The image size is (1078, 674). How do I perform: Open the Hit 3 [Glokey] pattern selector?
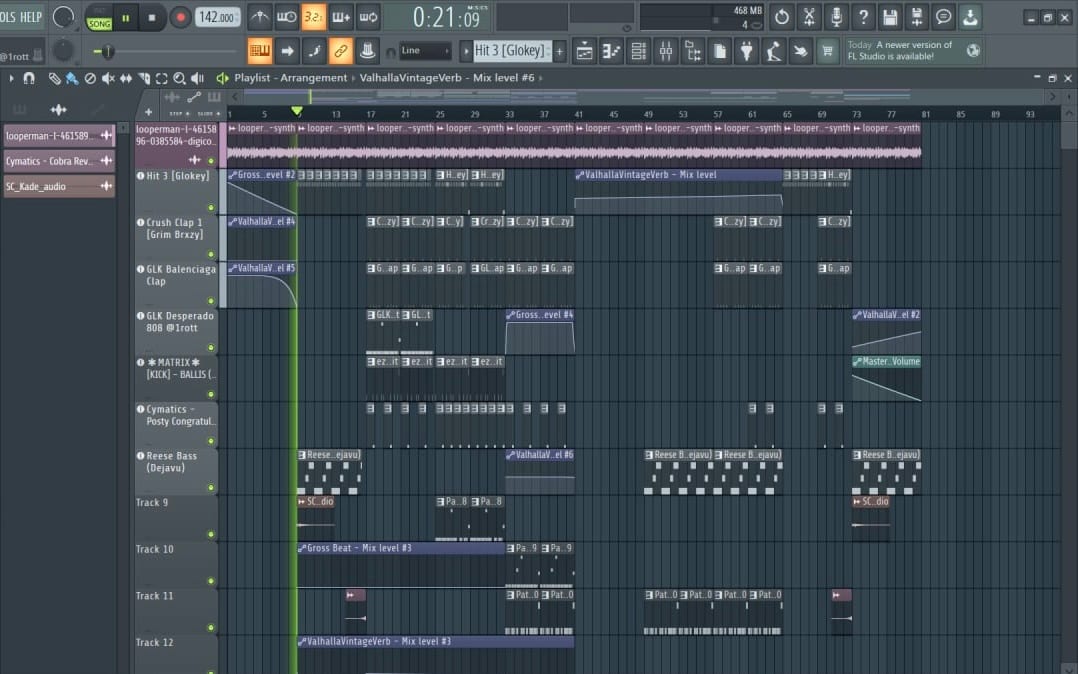(512, 51)
